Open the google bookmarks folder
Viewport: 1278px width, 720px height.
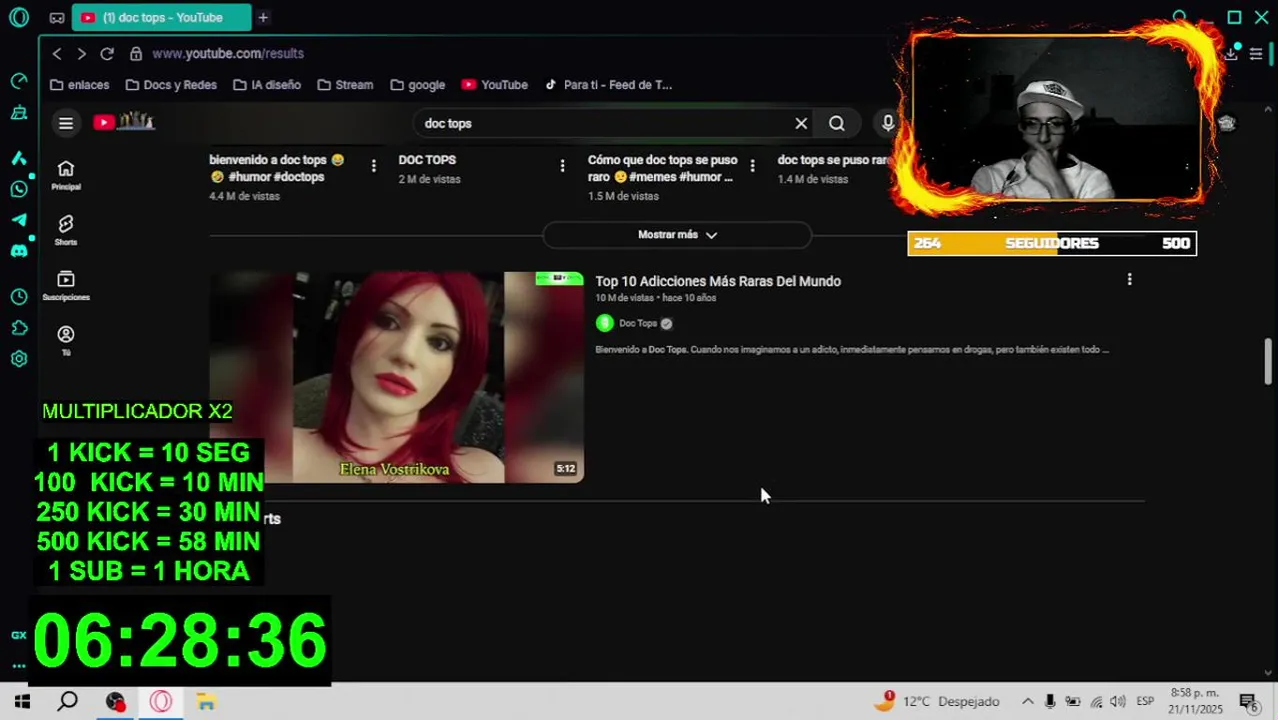(x=418, y=85)
